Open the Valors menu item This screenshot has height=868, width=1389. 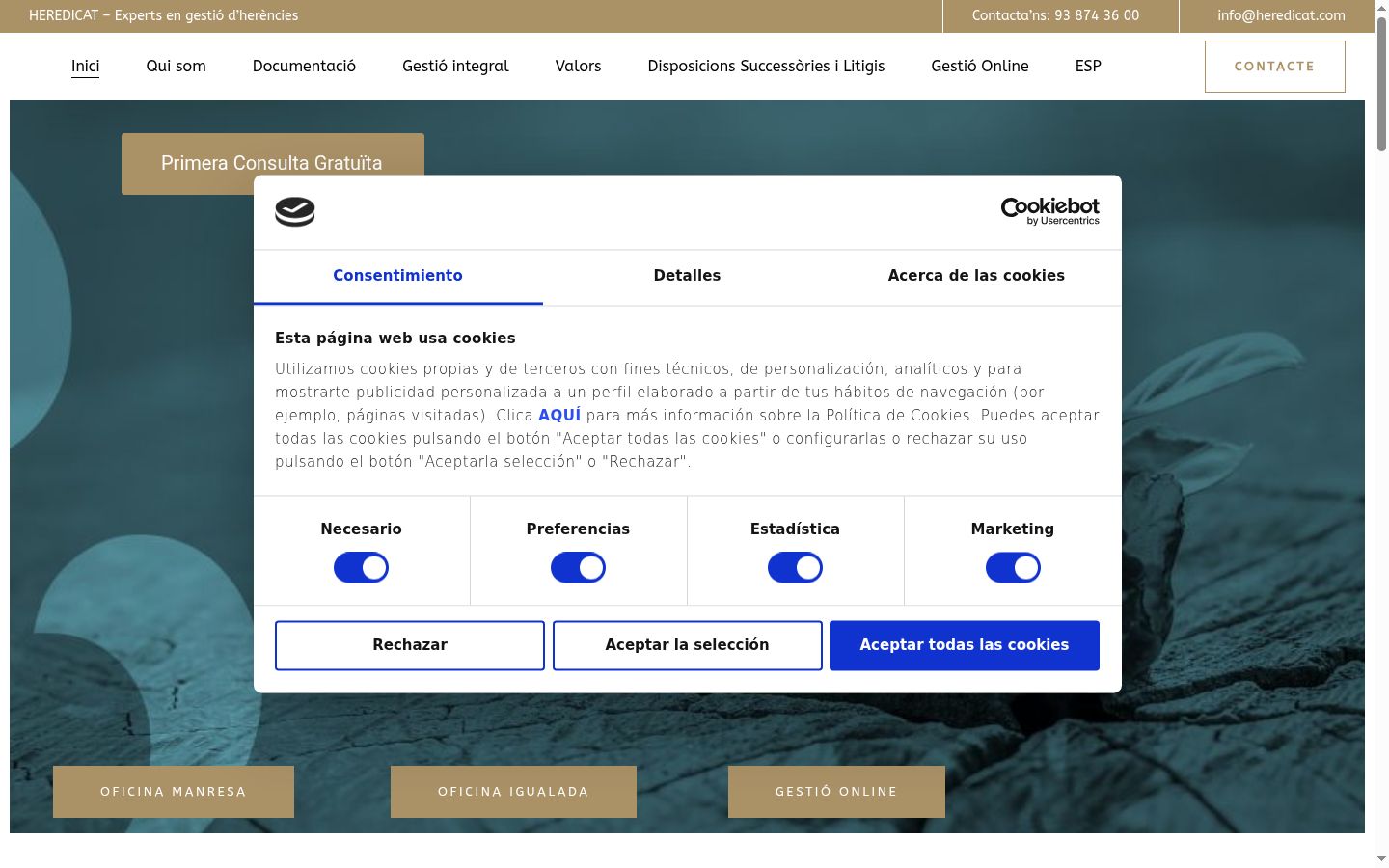(578, 66)
